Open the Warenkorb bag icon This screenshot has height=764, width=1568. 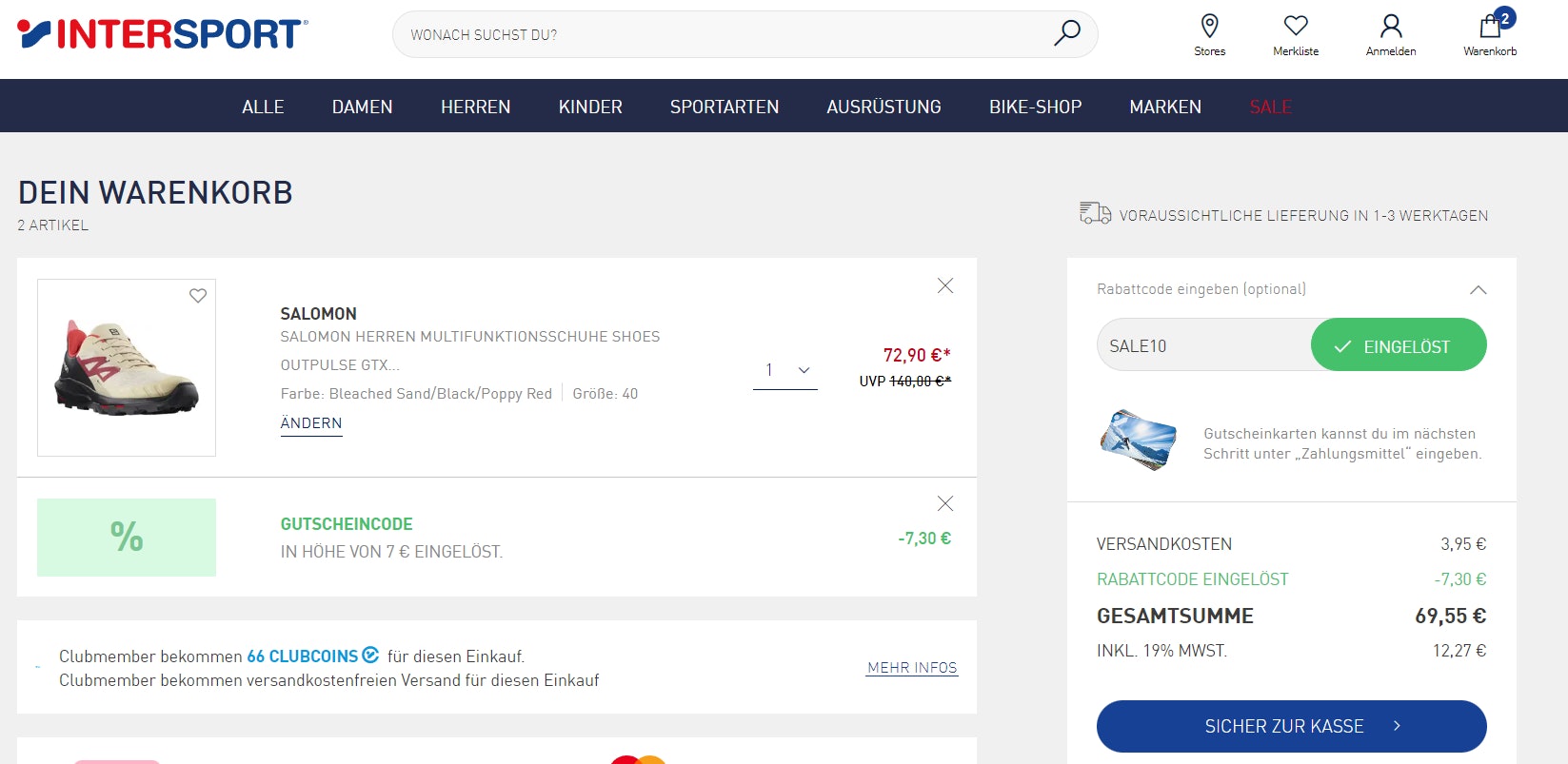[x=1491, y=26]
